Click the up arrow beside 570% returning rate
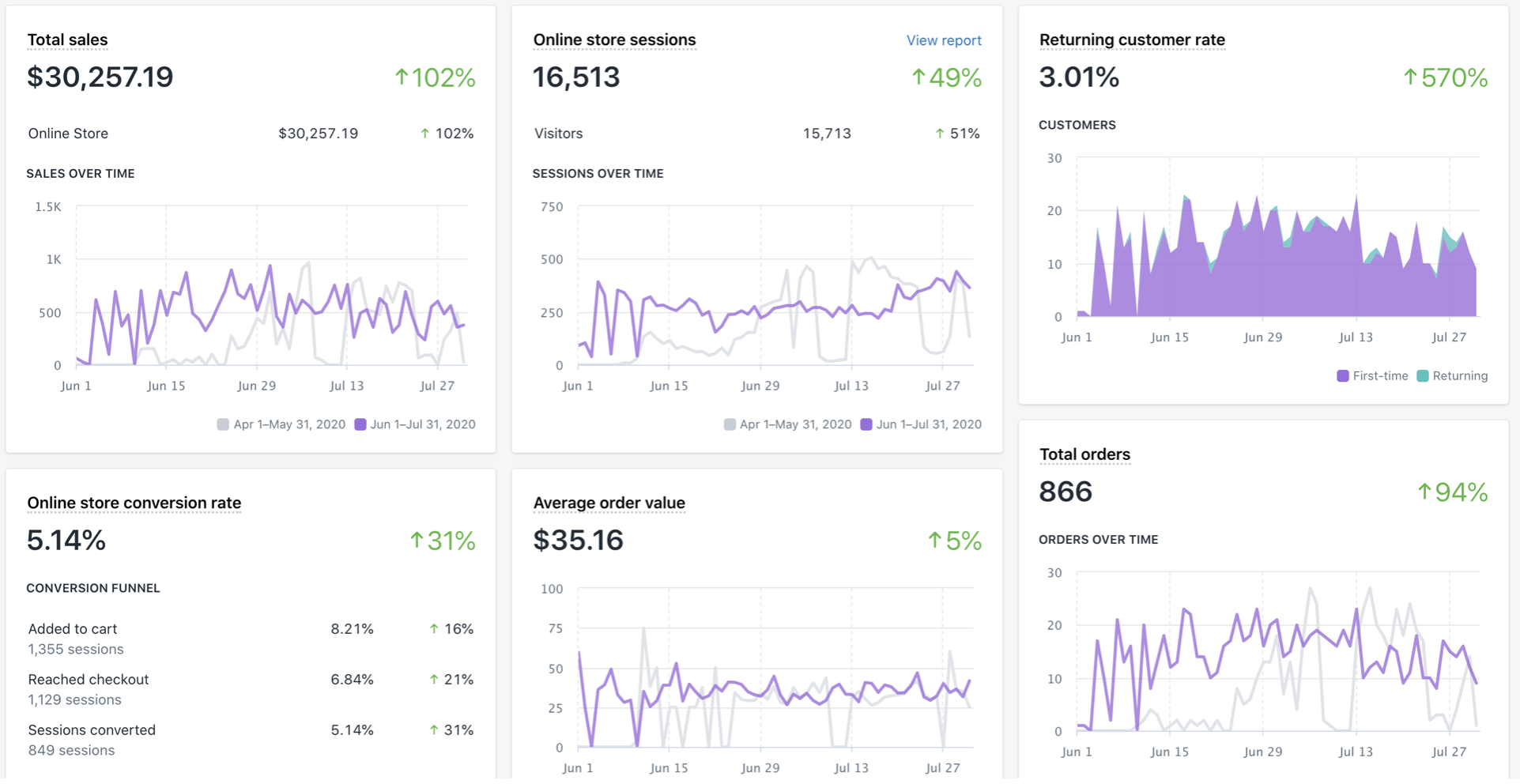1520x784 pixels. [1410, 77]
